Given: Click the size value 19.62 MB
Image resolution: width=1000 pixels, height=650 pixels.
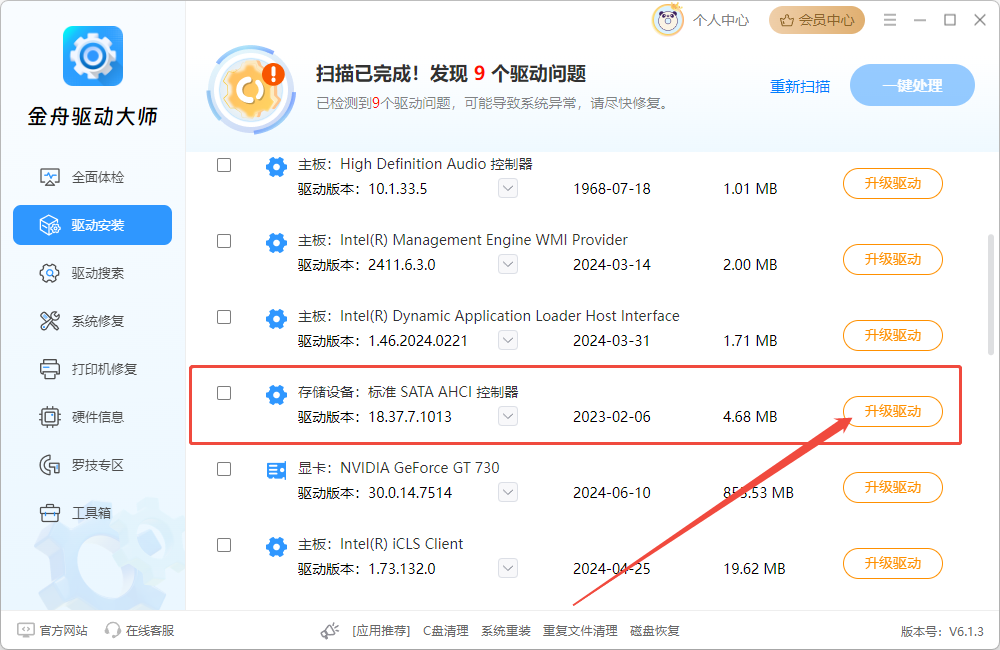Looking at the screenshot, I should [x=754, y=568].
